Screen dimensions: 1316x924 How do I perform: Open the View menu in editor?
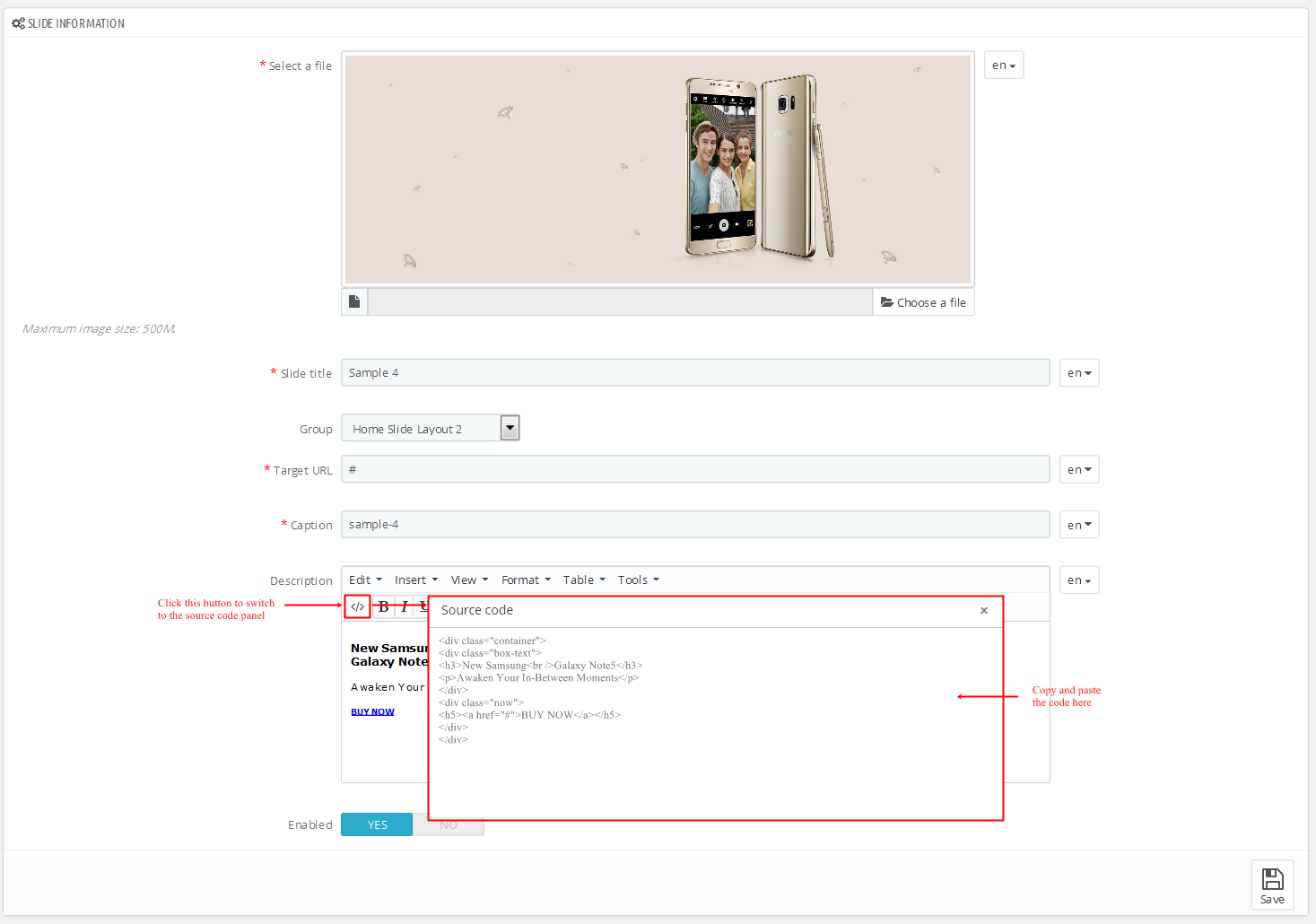click(469, 580)
